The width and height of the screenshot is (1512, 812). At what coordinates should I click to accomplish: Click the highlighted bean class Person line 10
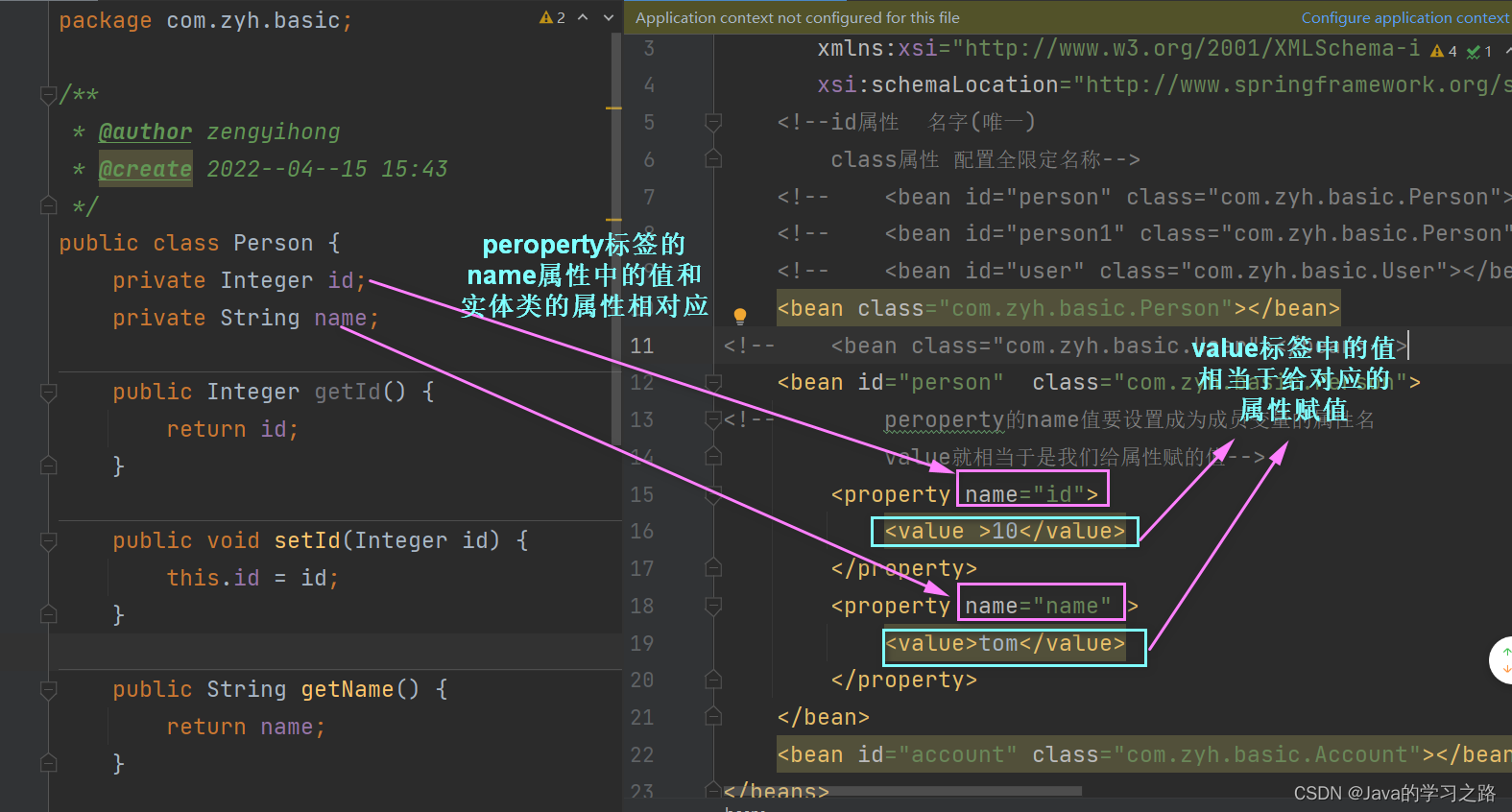(x=1058, y=308)
